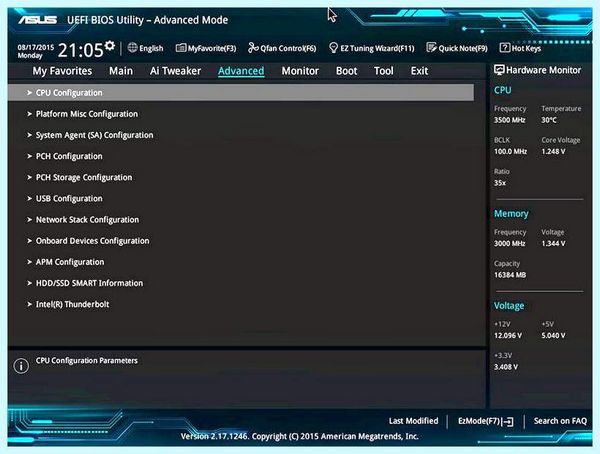The image size is (600, 454).
Task: Click the MyFavorite folder icon
Action: coord(181,48)
